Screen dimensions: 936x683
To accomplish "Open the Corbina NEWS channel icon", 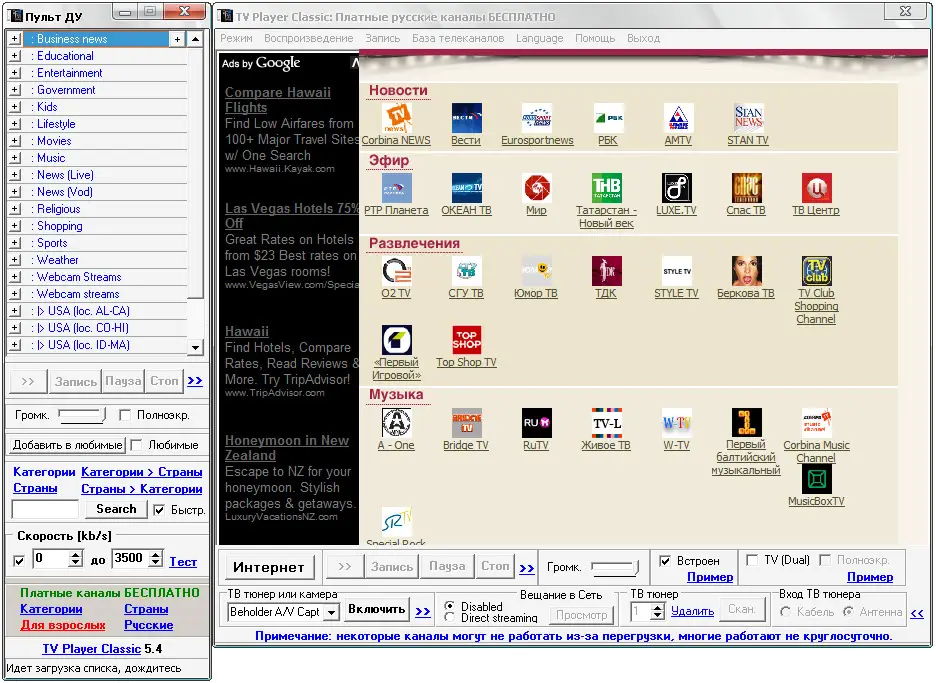I will (397, 118).
